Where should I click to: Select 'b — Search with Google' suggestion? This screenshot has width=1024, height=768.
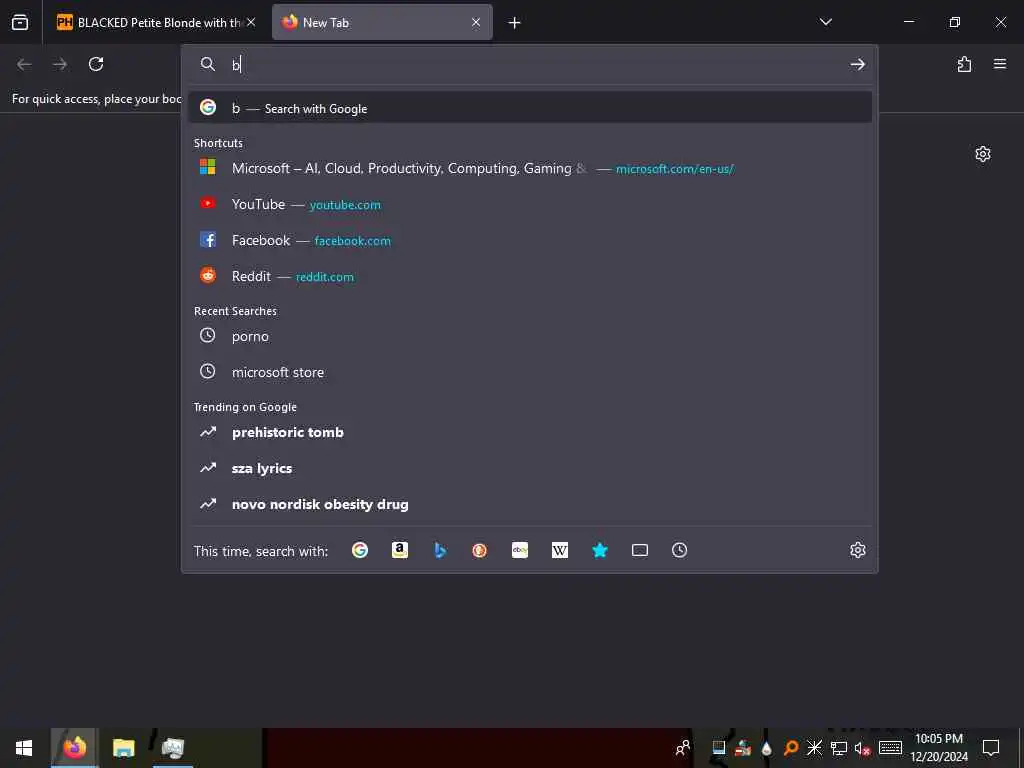[x=530, y=108]
